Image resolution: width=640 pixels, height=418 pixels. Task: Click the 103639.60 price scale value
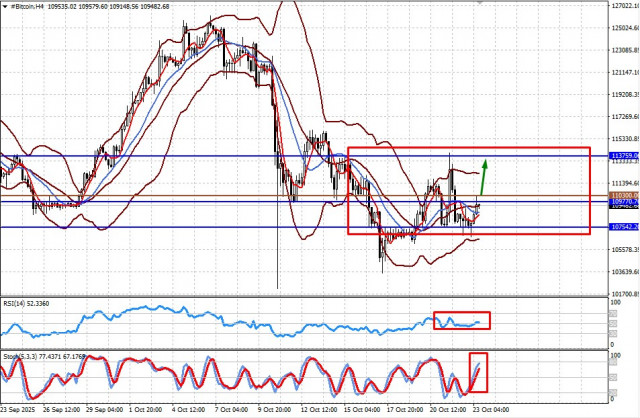[x=625, y=271]
